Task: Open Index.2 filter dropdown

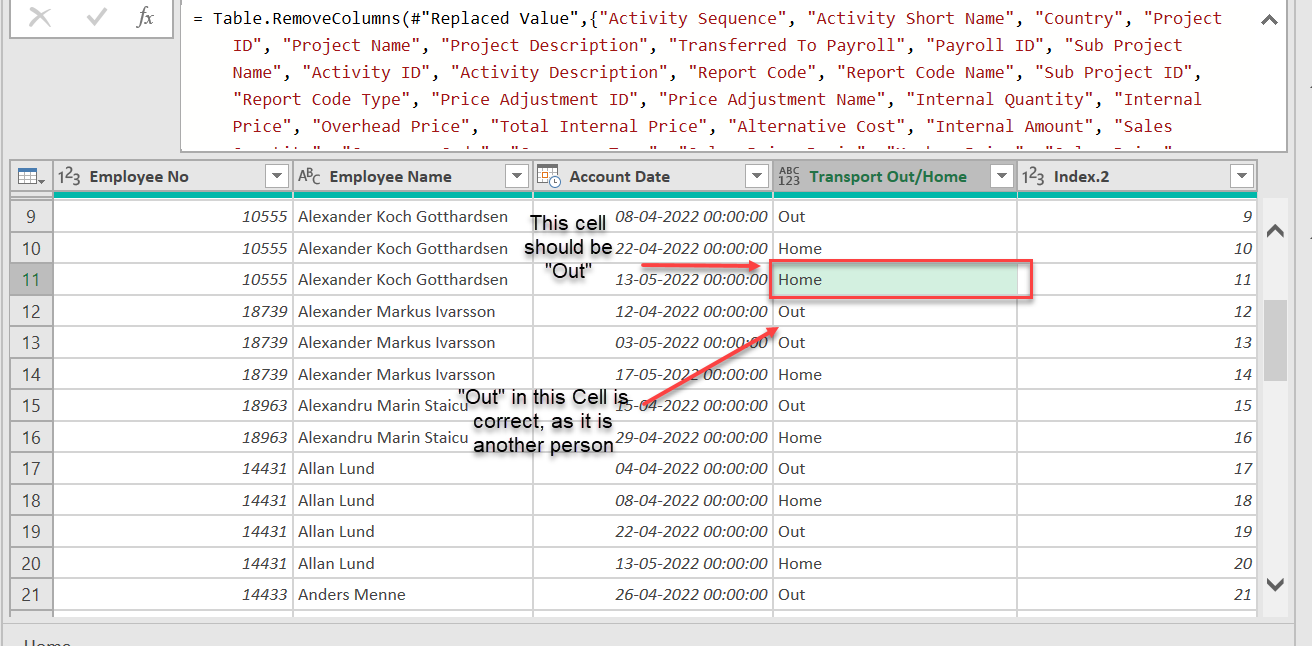Action: click(x=1242, y=176)
